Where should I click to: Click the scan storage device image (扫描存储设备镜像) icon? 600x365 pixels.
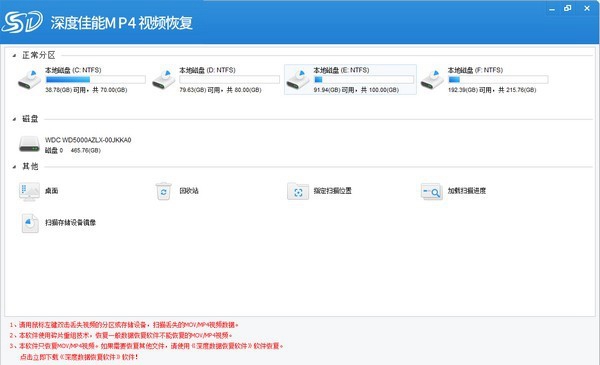(x=30, y=223)
